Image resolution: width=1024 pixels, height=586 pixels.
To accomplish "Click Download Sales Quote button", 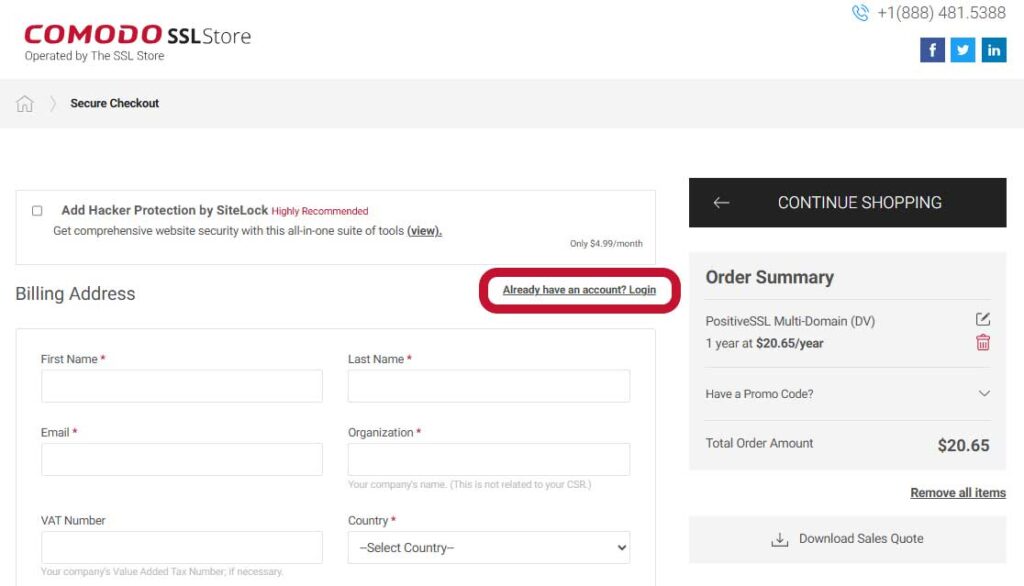I will click(x=848, y=539).
